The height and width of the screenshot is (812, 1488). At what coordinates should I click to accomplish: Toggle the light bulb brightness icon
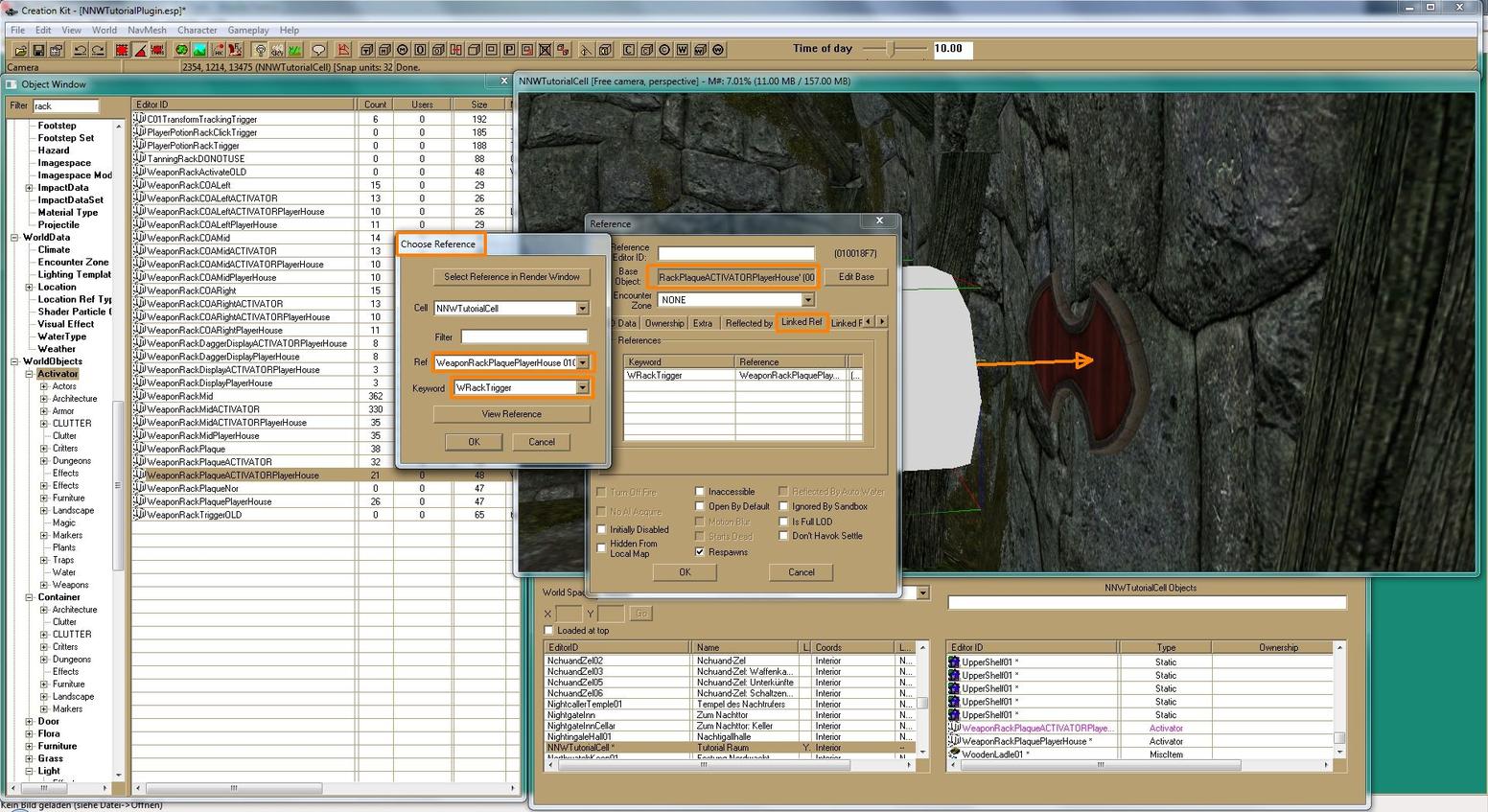[x=260, y=50]
